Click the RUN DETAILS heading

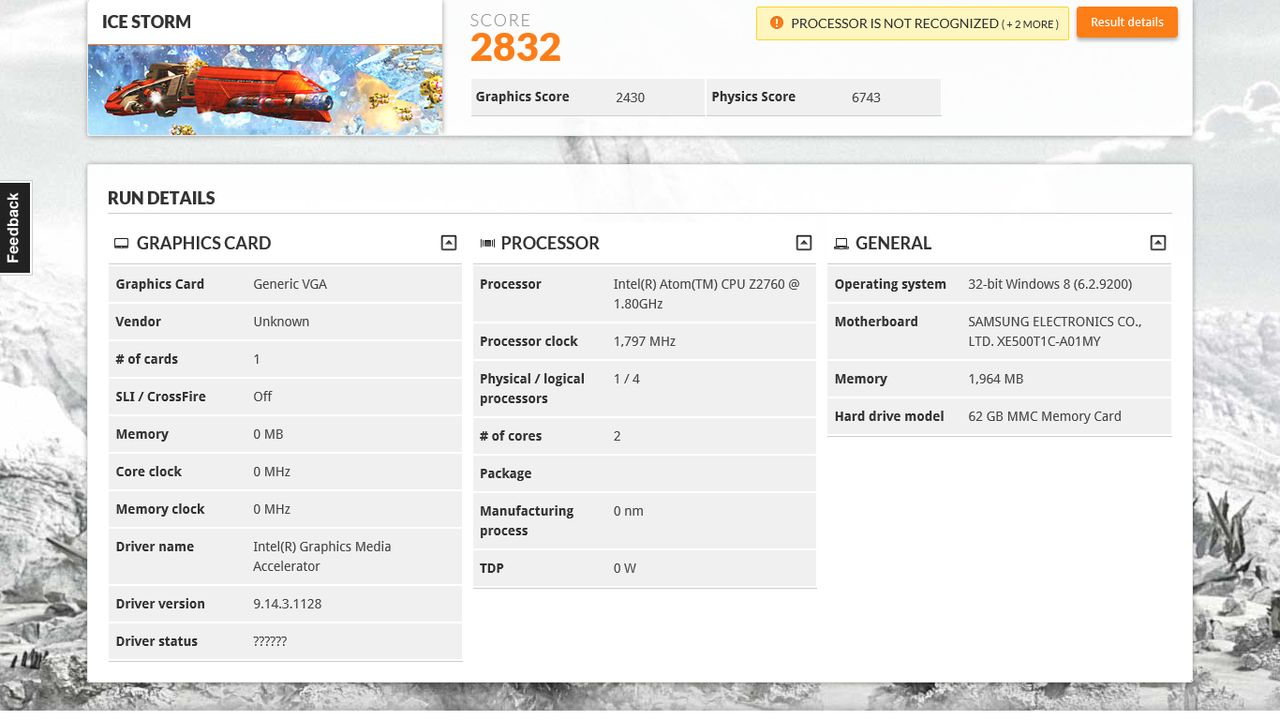[161, 198]
